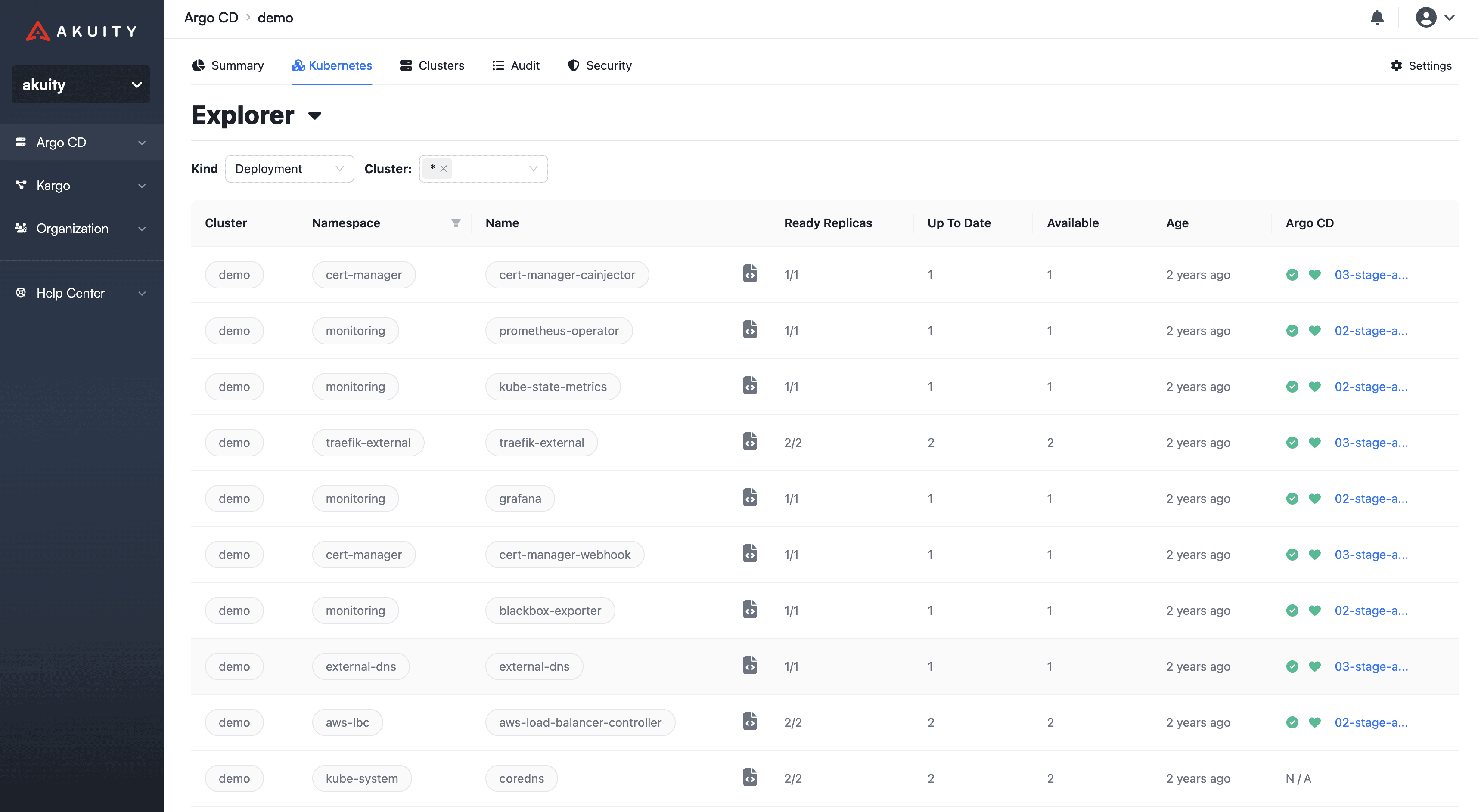1478x812 pixels.
Task: Expand the Organization sidebar section
Action: pyautogui.click(x=81, y=228)
